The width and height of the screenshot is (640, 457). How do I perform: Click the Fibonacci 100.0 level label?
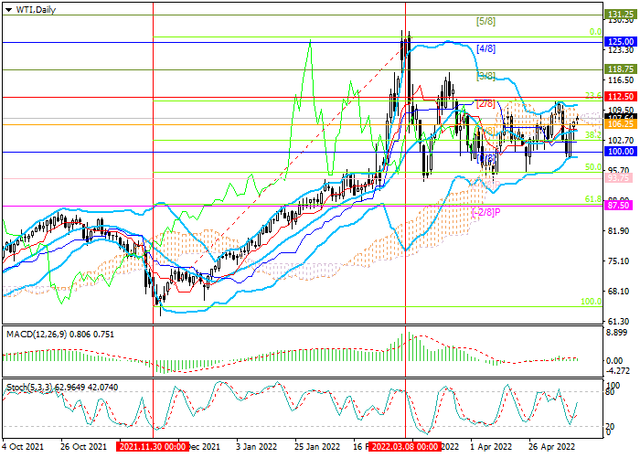[592, 301]
